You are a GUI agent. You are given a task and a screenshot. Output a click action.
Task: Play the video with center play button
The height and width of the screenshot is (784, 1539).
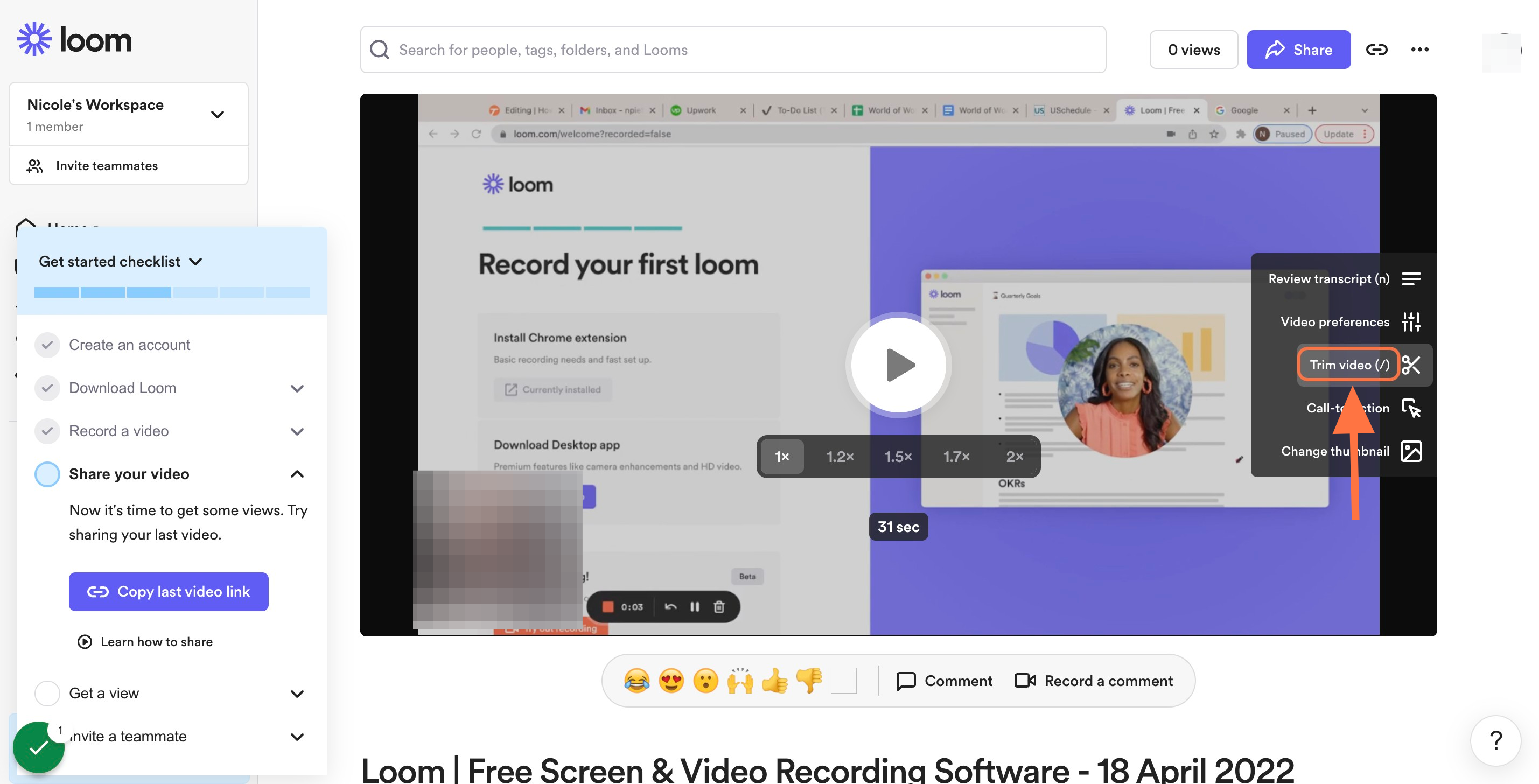click(899, 365)
